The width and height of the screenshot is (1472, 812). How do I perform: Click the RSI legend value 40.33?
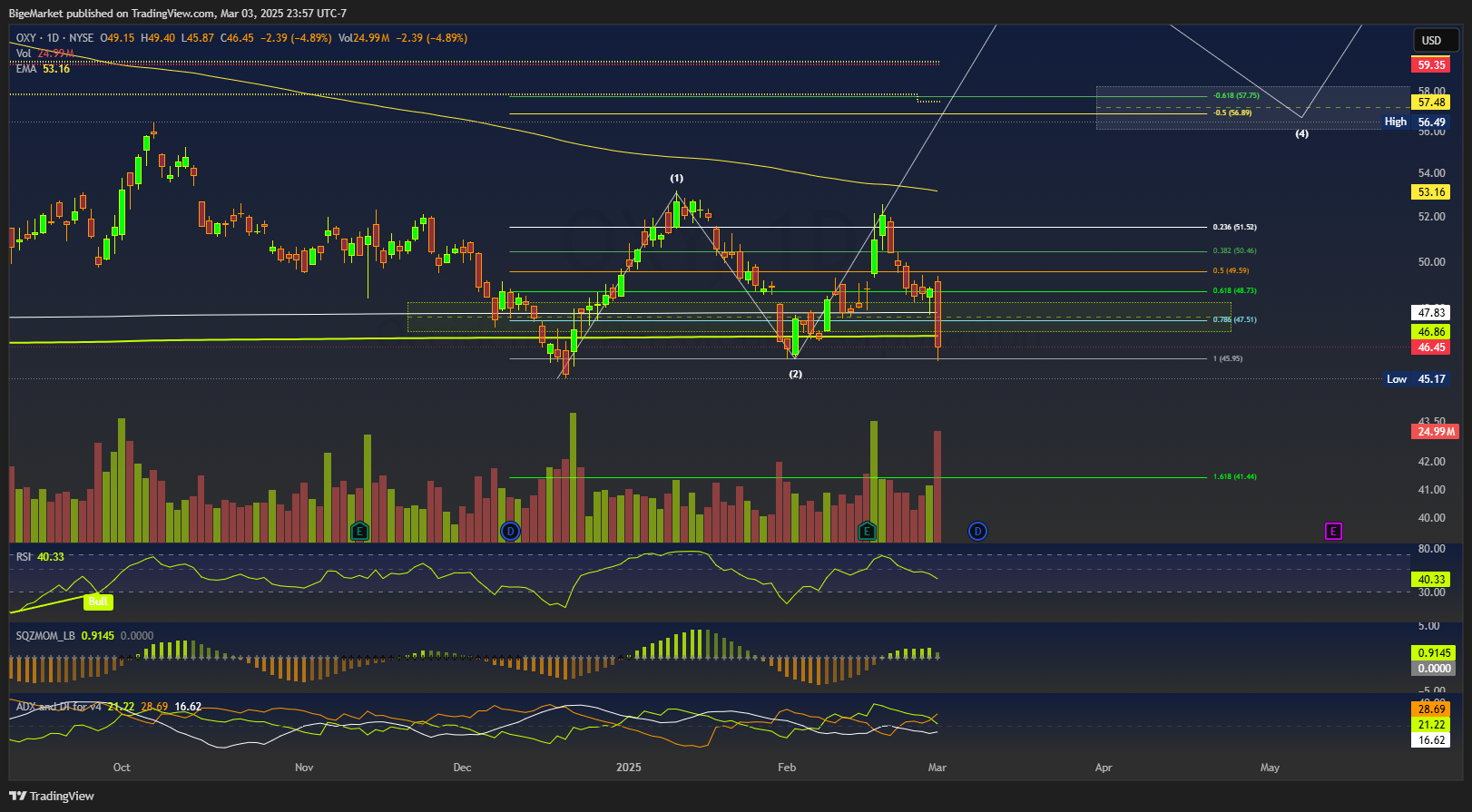pos(51,556)
